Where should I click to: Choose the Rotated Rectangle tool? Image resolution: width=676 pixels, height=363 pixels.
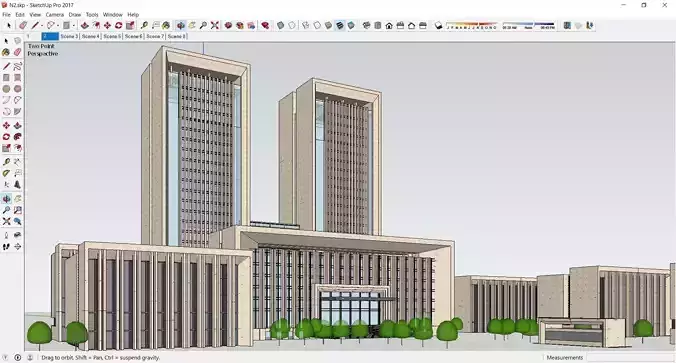[x=18, y=78]
